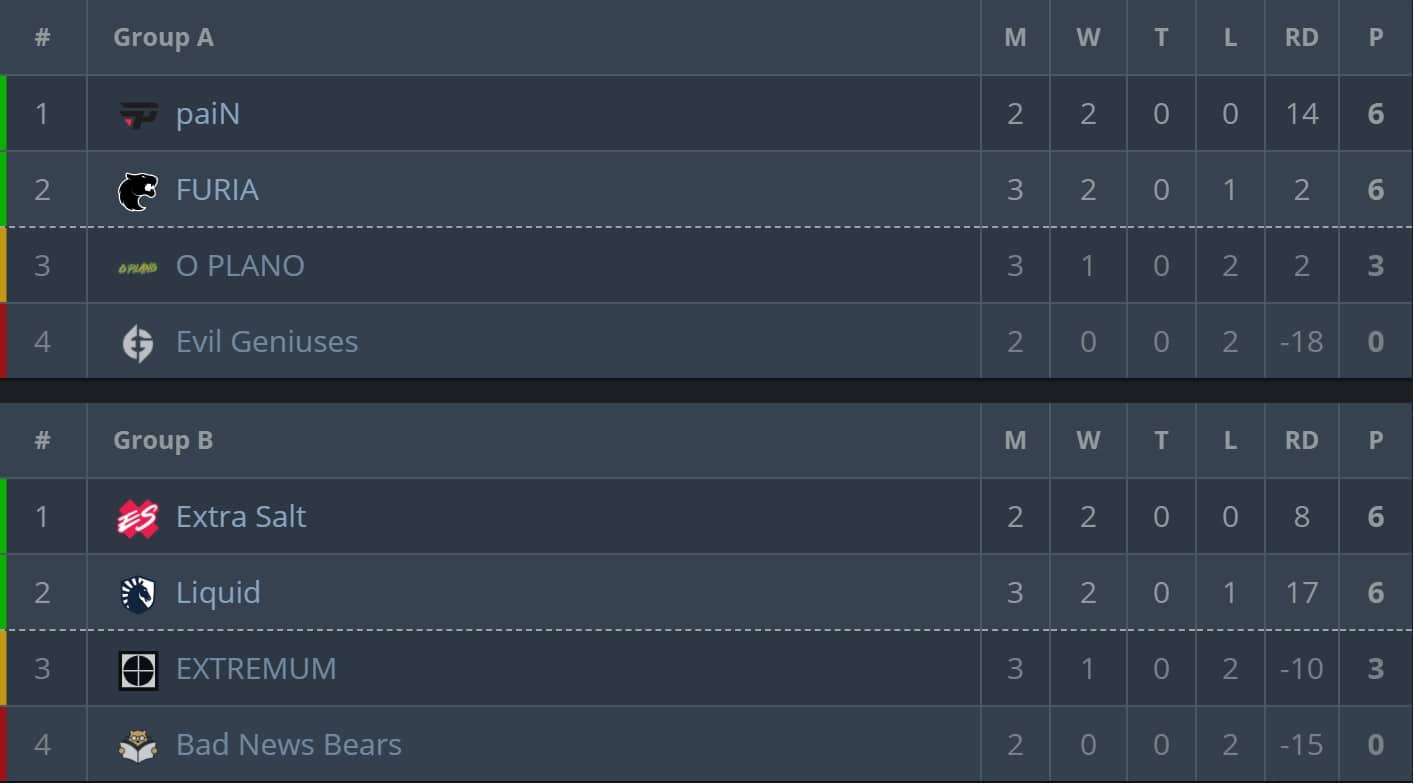Click the Group A header label
Viewport: 1414px width, 784px height.
[x=163, y=37]
